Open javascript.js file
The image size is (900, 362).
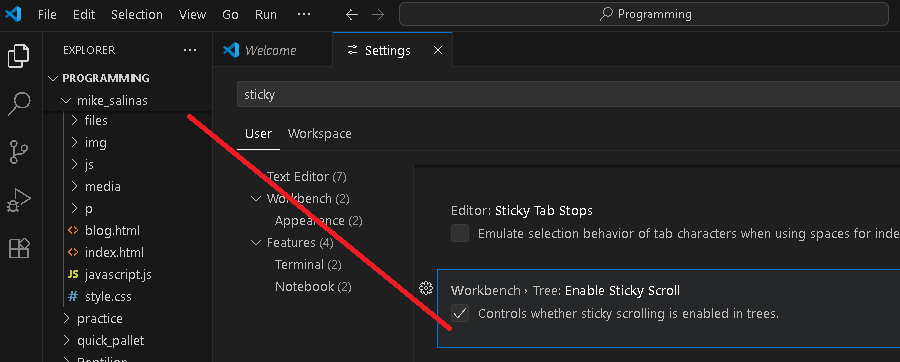[118, 275]
